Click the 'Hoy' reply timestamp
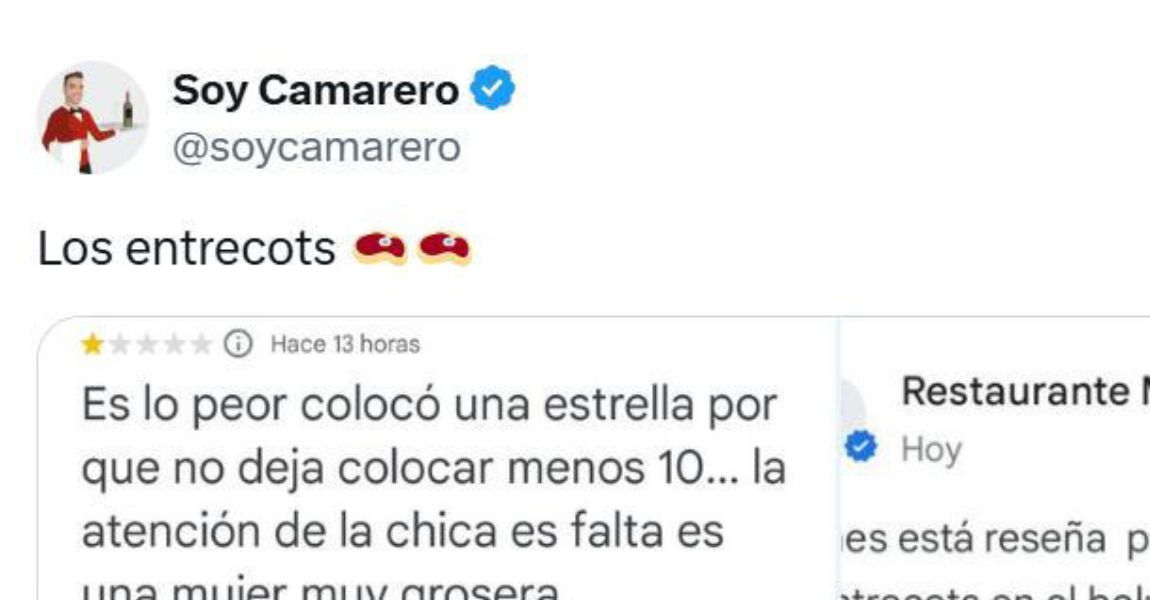The height and width of the screenshot is (600, 1150). [931, 450]
